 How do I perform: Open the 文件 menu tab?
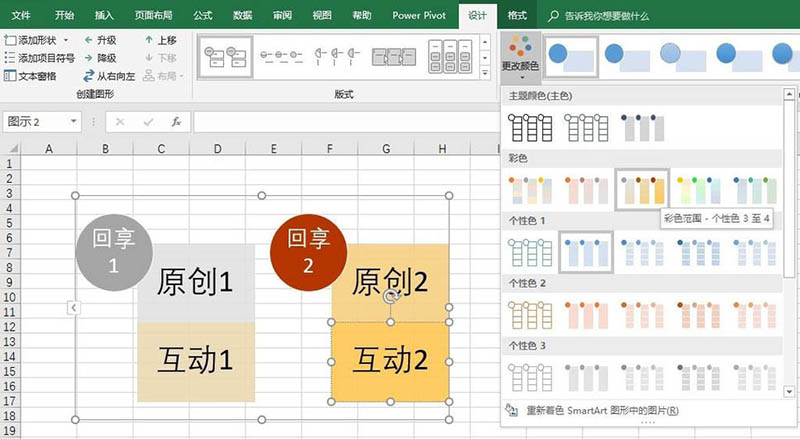(x=21, y=15)
